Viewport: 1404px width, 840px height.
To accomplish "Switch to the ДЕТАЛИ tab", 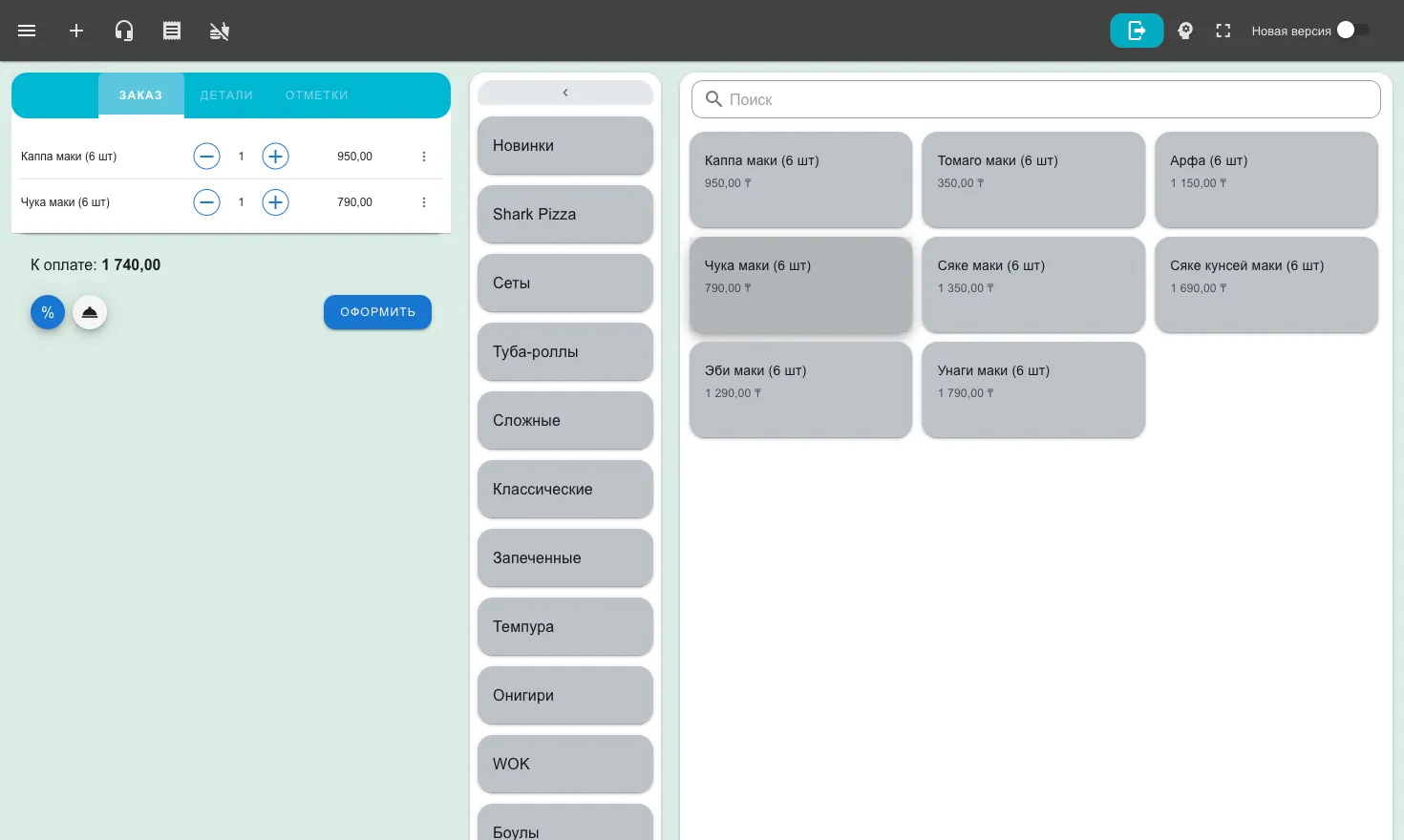I will [x=226, y=95].
